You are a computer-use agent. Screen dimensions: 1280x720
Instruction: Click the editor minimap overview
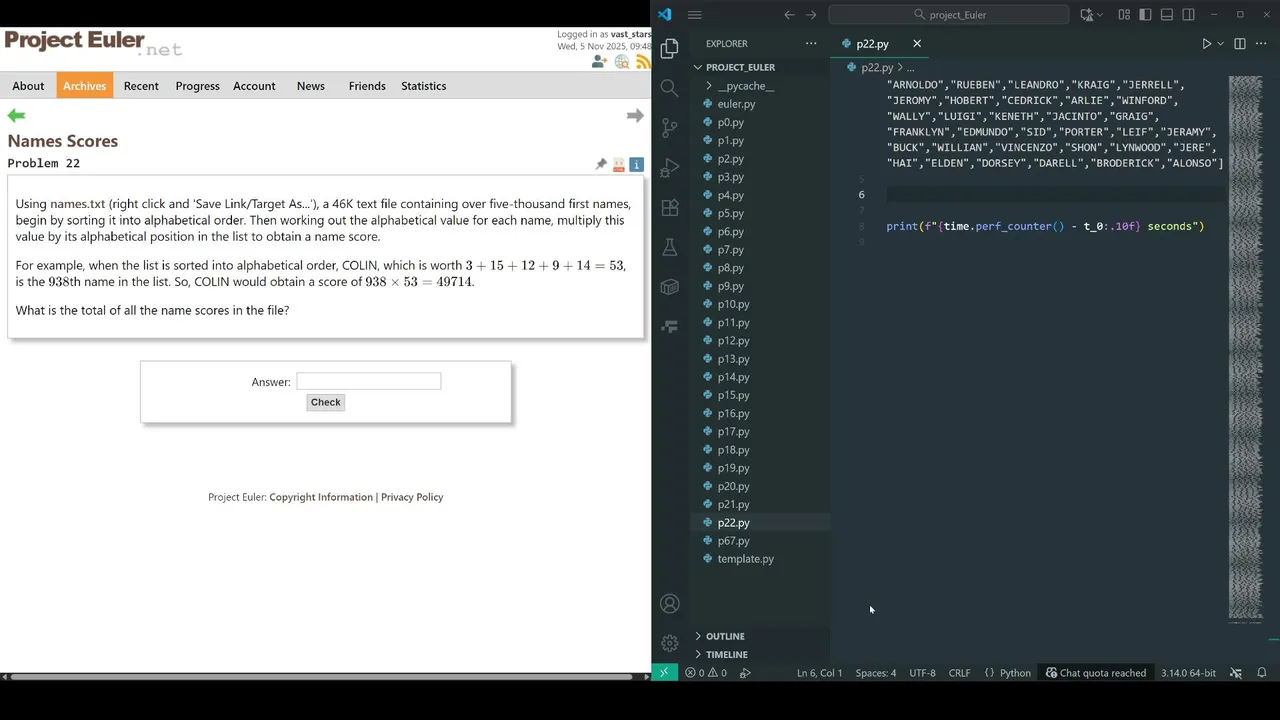pos(1246,348)
